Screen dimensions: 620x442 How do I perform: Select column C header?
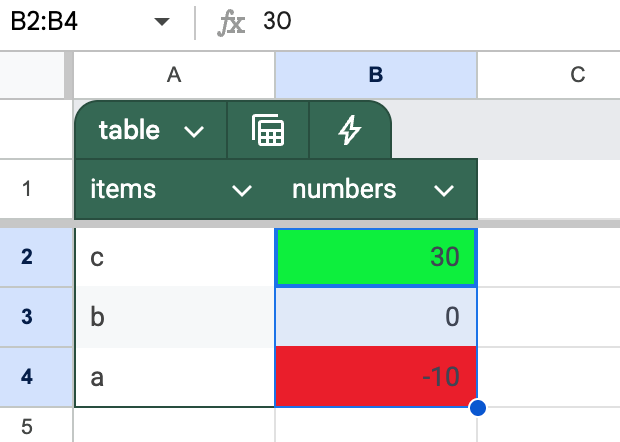[549, 75]
